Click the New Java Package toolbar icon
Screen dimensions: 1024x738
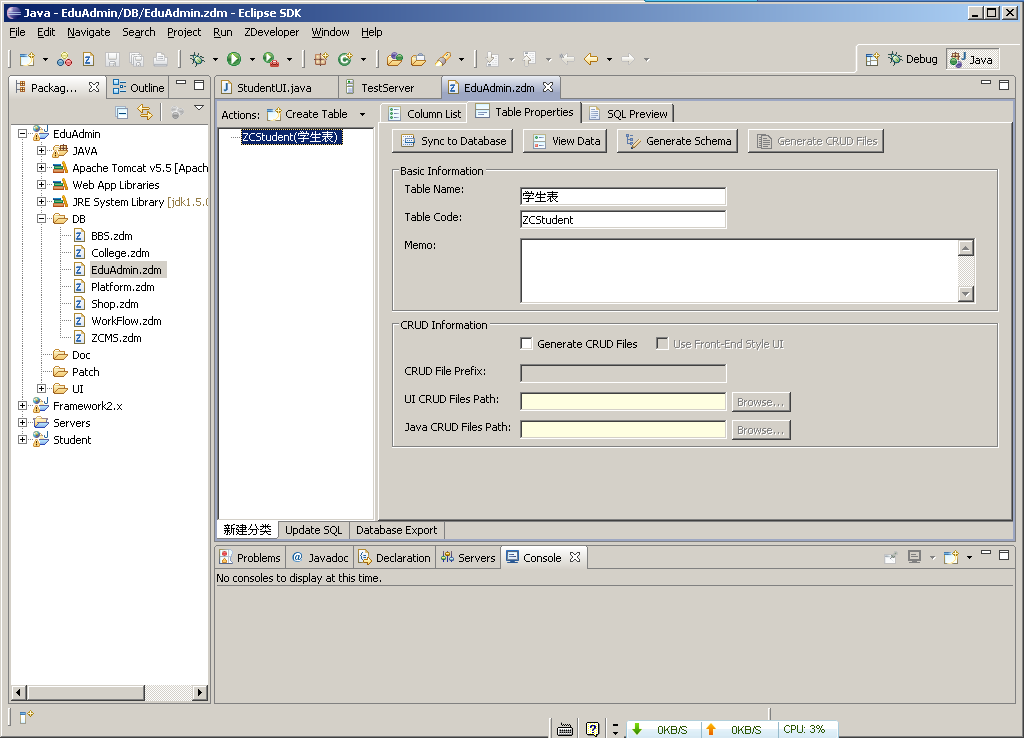321,60
